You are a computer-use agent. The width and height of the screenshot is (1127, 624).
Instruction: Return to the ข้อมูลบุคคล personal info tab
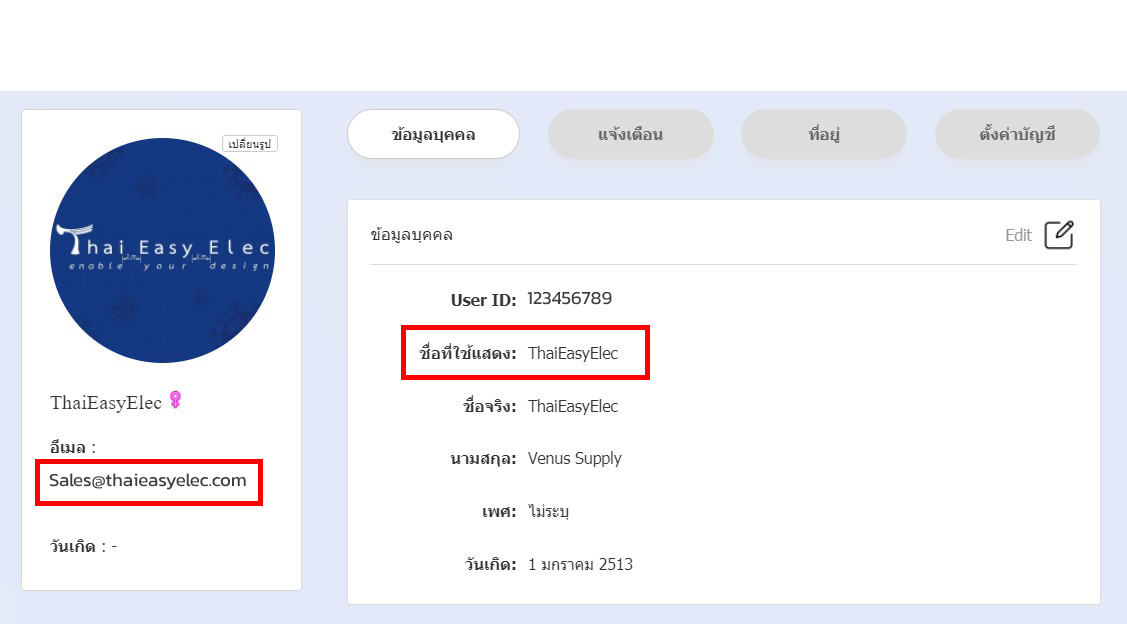(433, 134)
